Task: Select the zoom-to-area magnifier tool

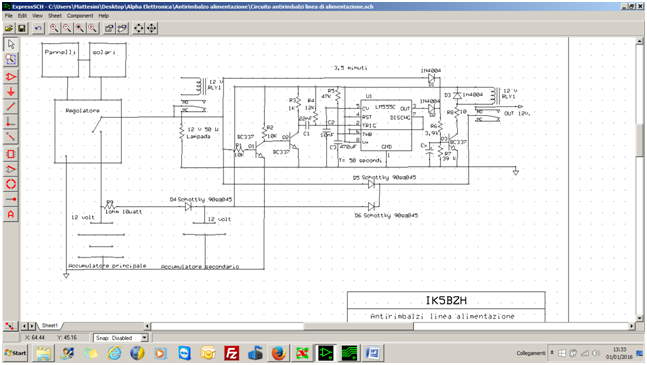Action: pyautogui.click(x=11, y=59)
